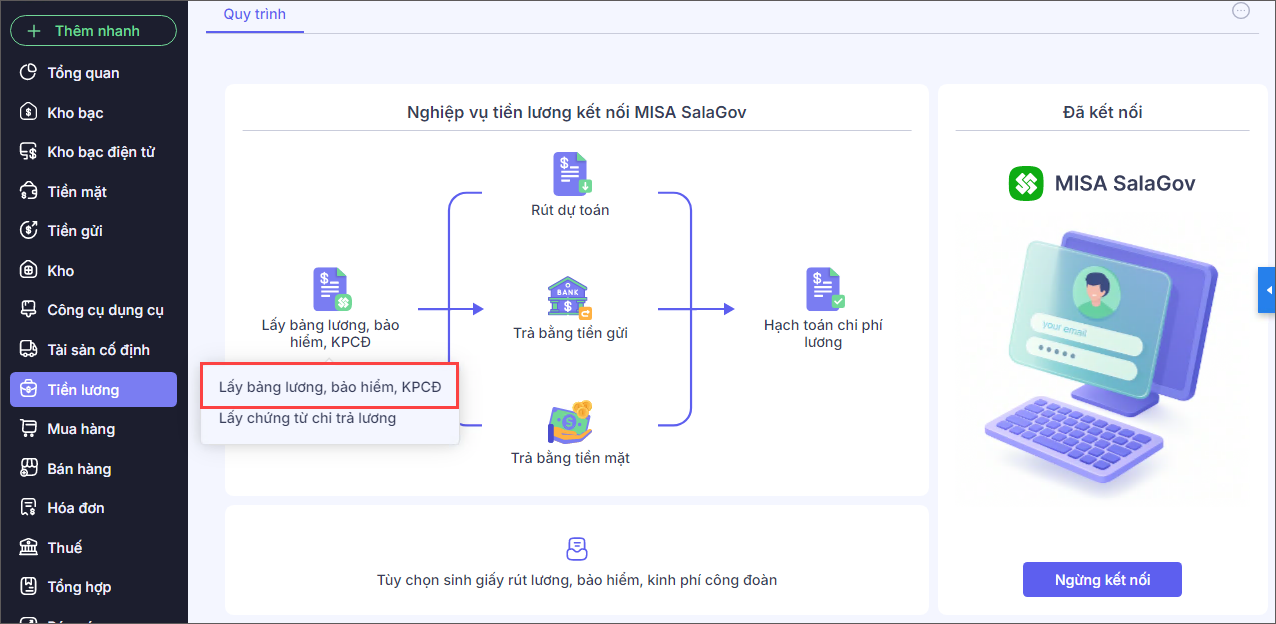Click the Công cụ dụng cụ icon
Image resolution: width=1276 pixels, height=624 pixels.
click(29, 310)
